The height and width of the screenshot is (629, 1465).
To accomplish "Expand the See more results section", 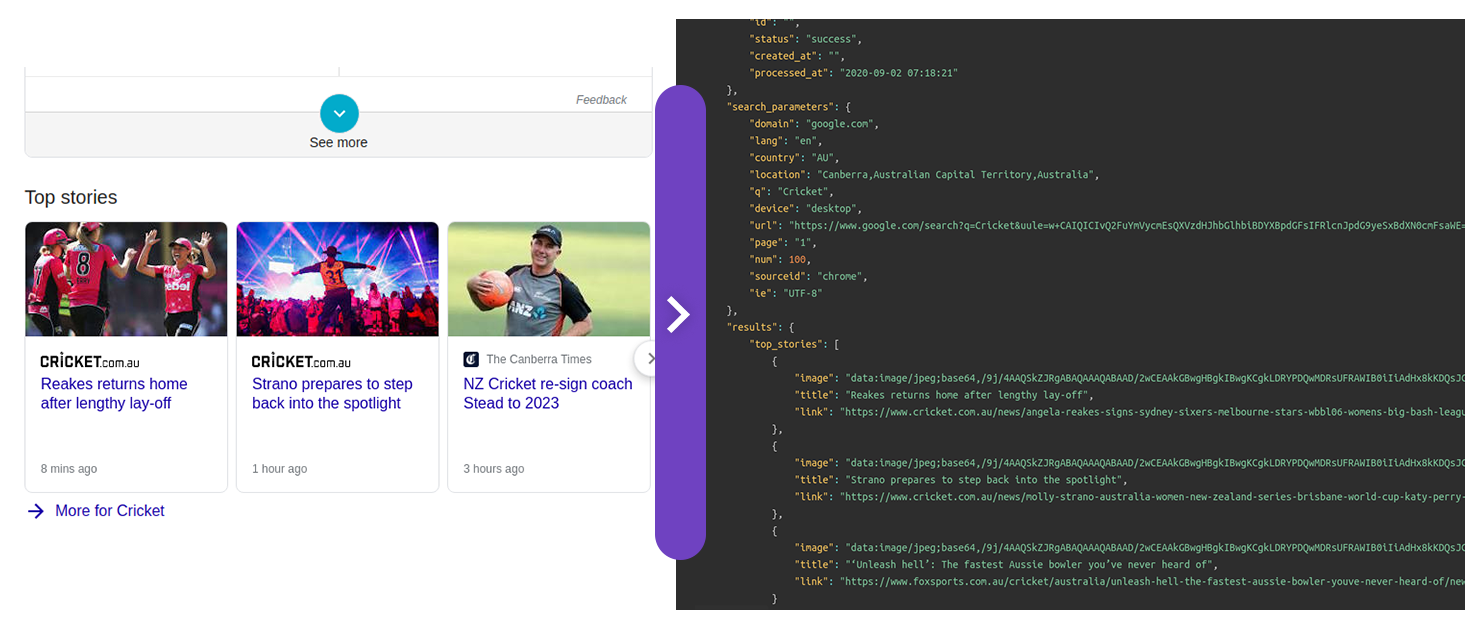I will point(338,142).
